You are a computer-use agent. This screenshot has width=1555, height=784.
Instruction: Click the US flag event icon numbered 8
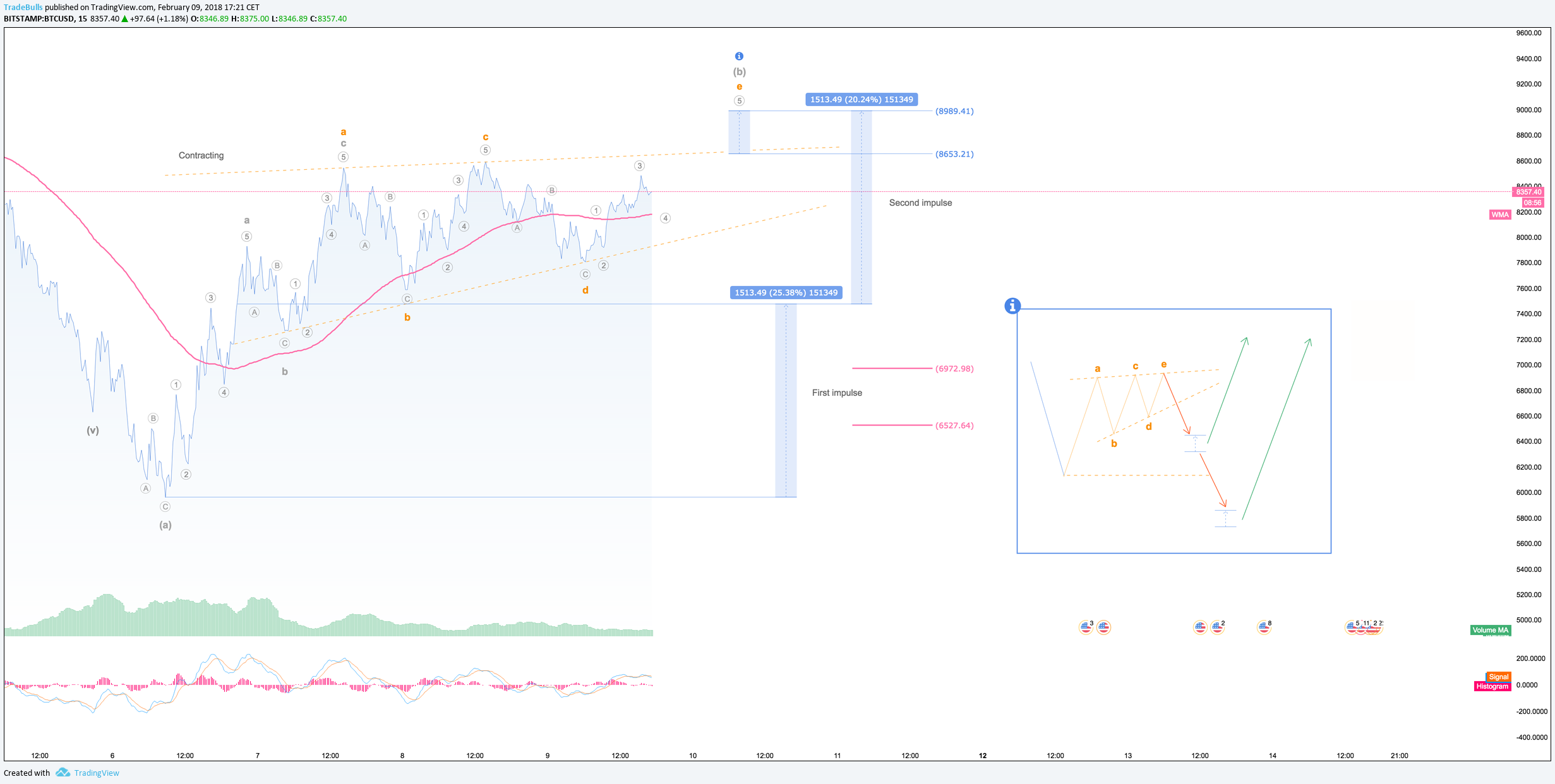pos(1264,627)
